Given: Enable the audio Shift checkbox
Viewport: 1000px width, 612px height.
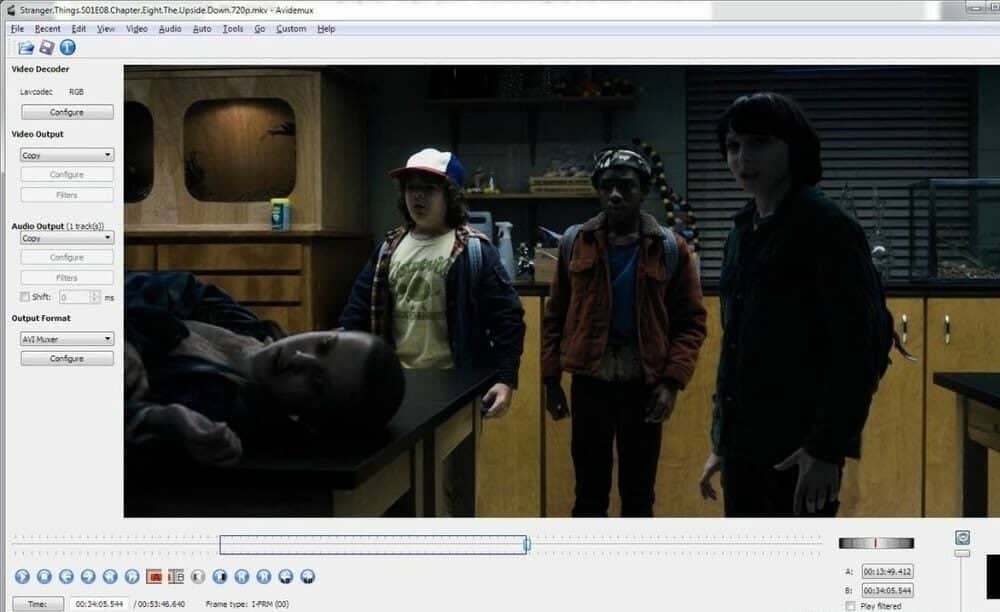Looking at the screenshot, I should click(25, 297).
